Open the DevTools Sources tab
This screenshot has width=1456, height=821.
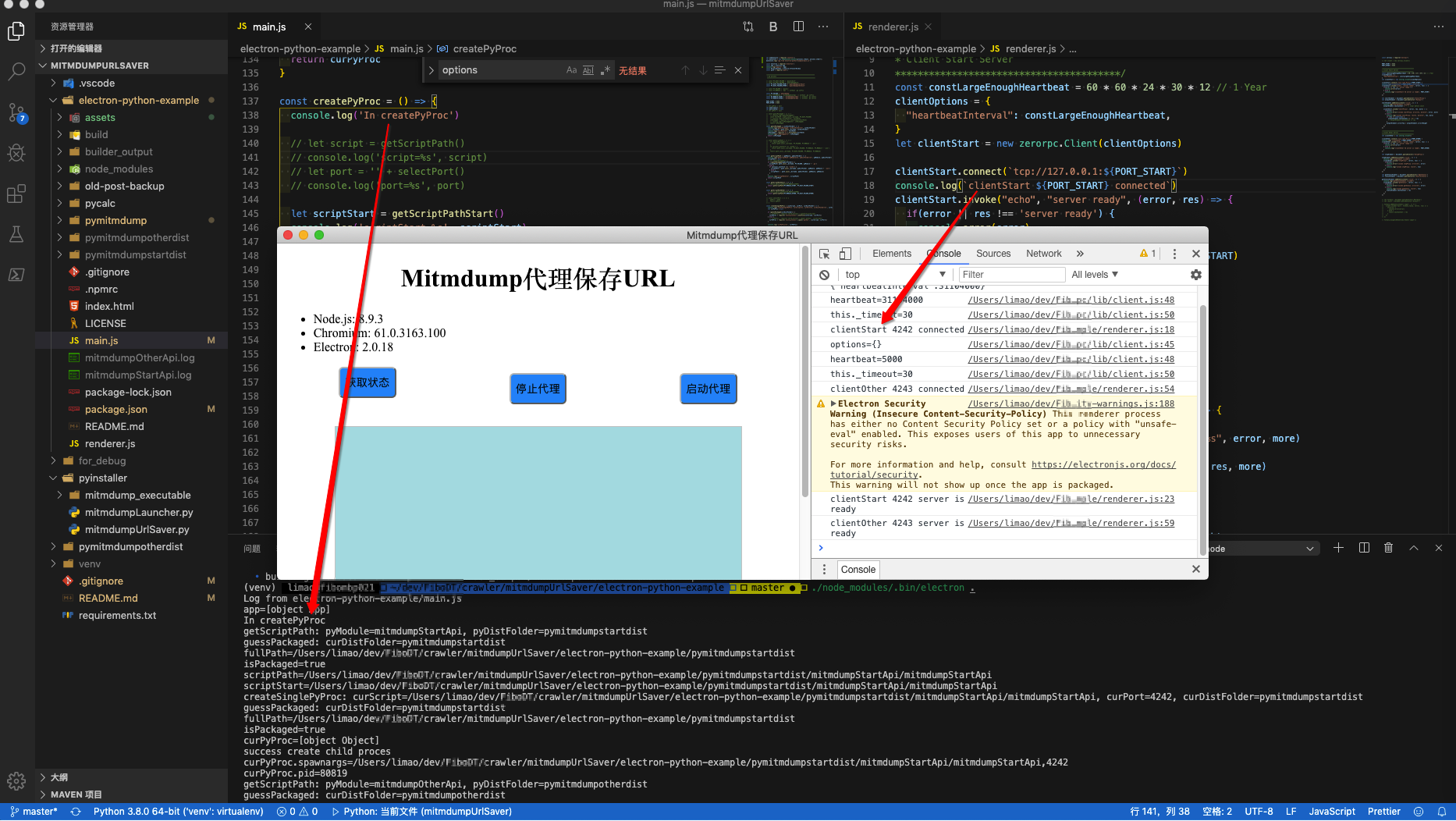pos(993,254)
